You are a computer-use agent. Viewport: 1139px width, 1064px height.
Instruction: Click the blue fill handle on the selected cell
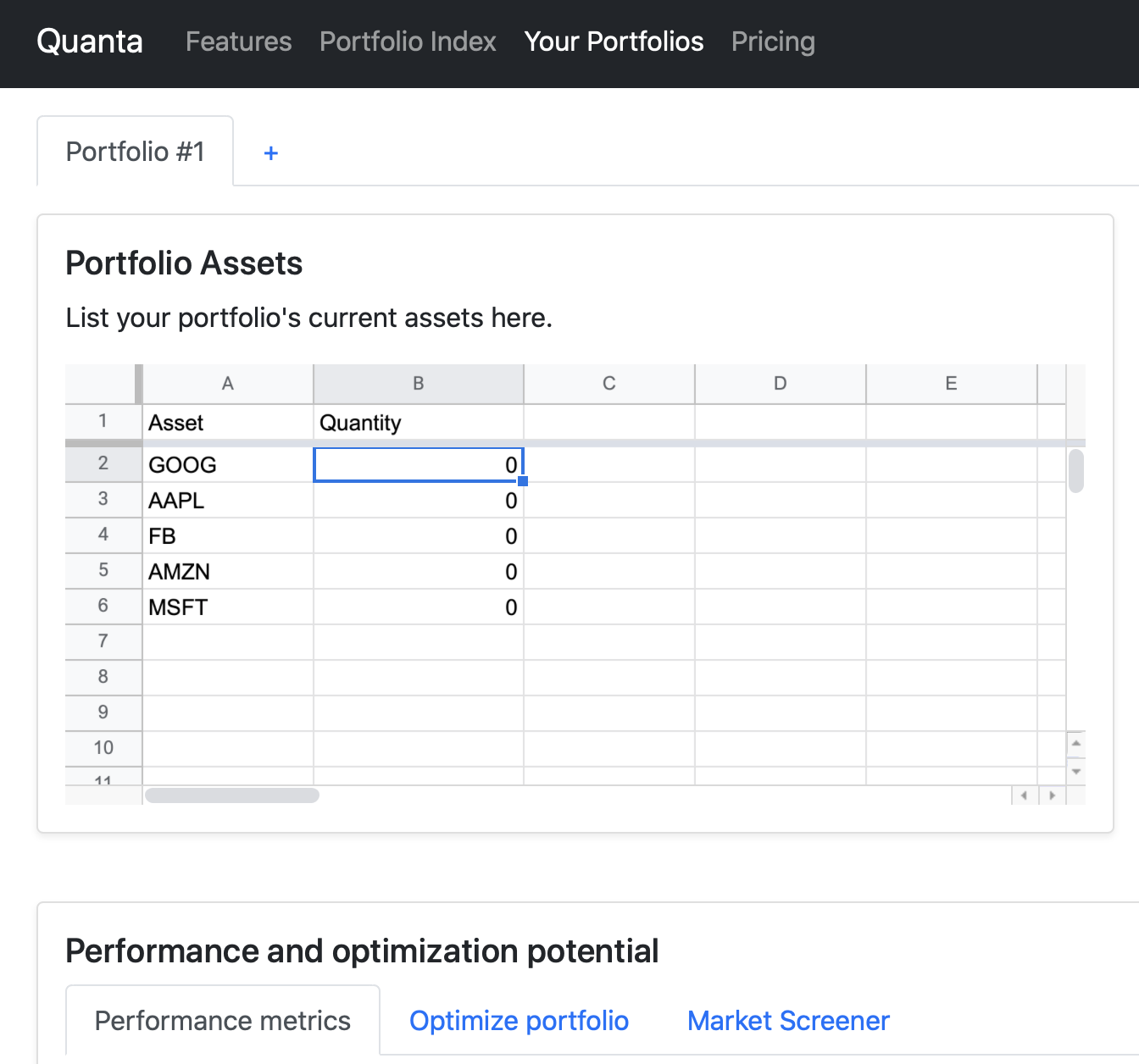523,480
